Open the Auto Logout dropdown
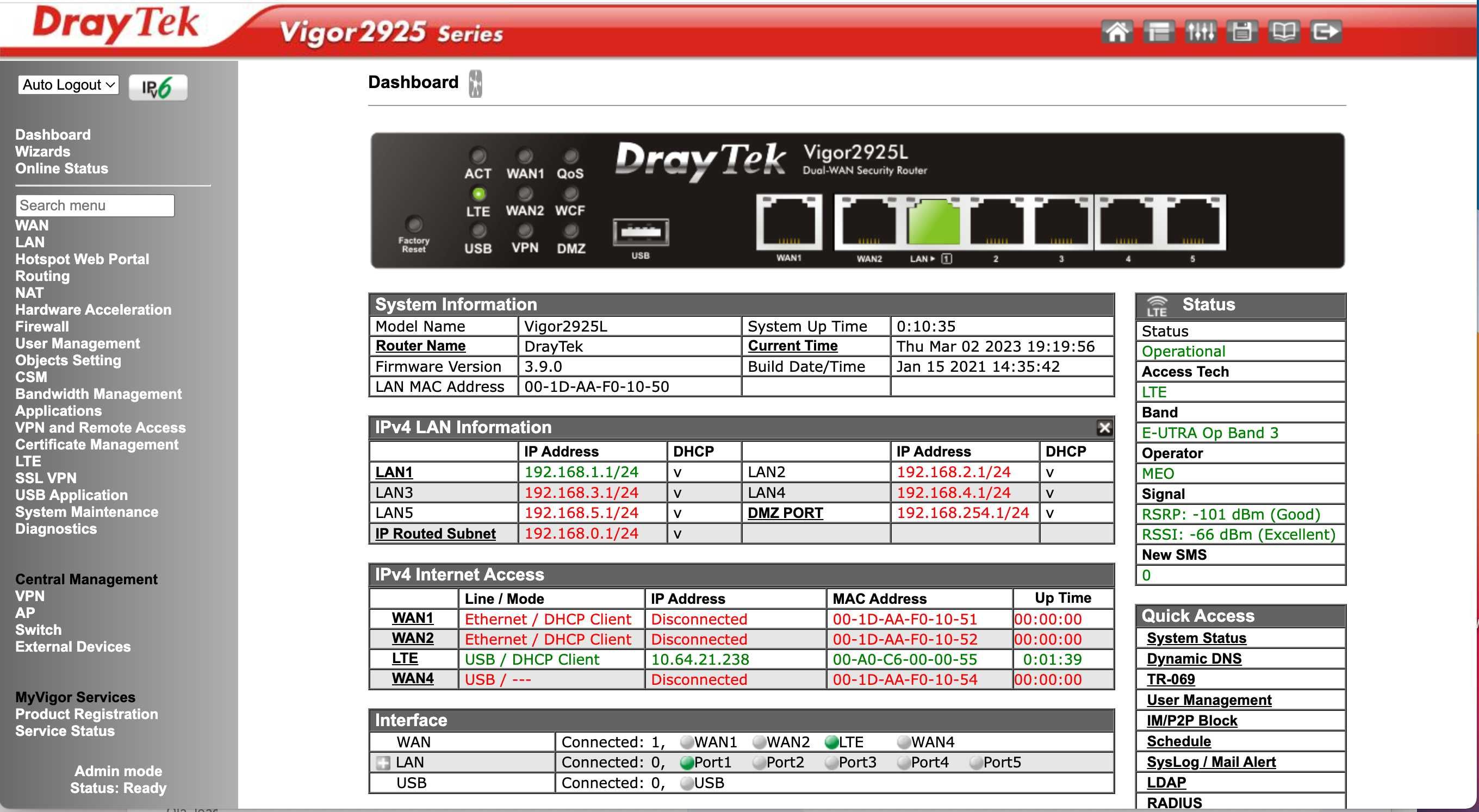This screenshot has height=812, width=1479. click(x=69, y=85)
